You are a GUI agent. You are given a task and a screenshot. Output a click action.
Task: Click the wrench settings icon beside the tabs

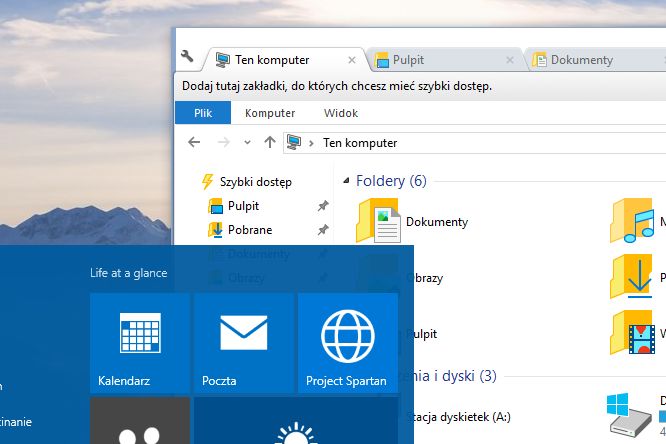187,56
